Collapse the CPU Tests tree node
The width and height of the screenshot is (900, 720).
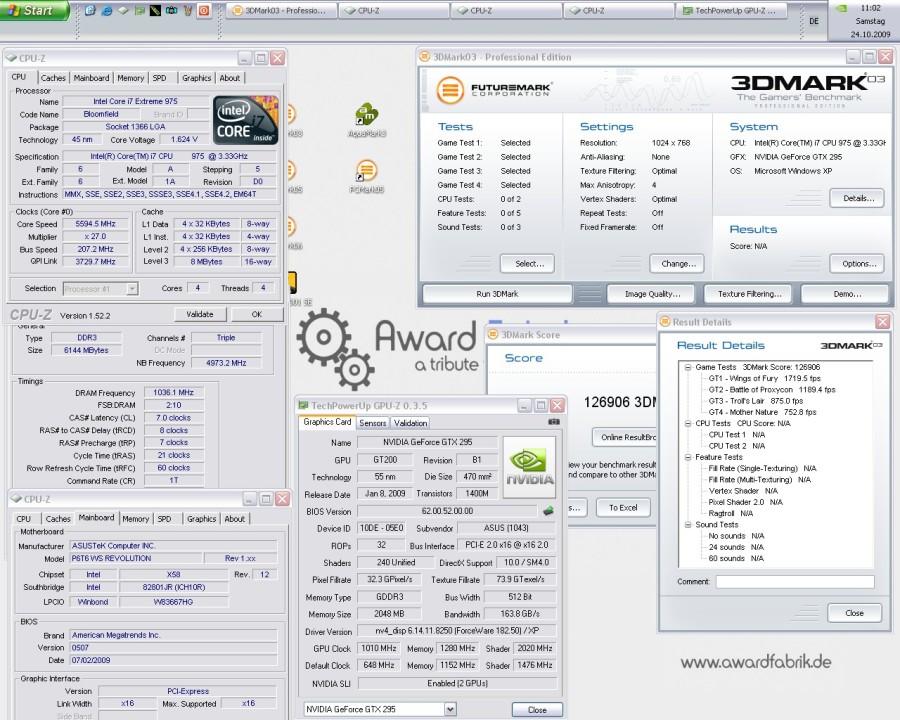click(687, 423)
